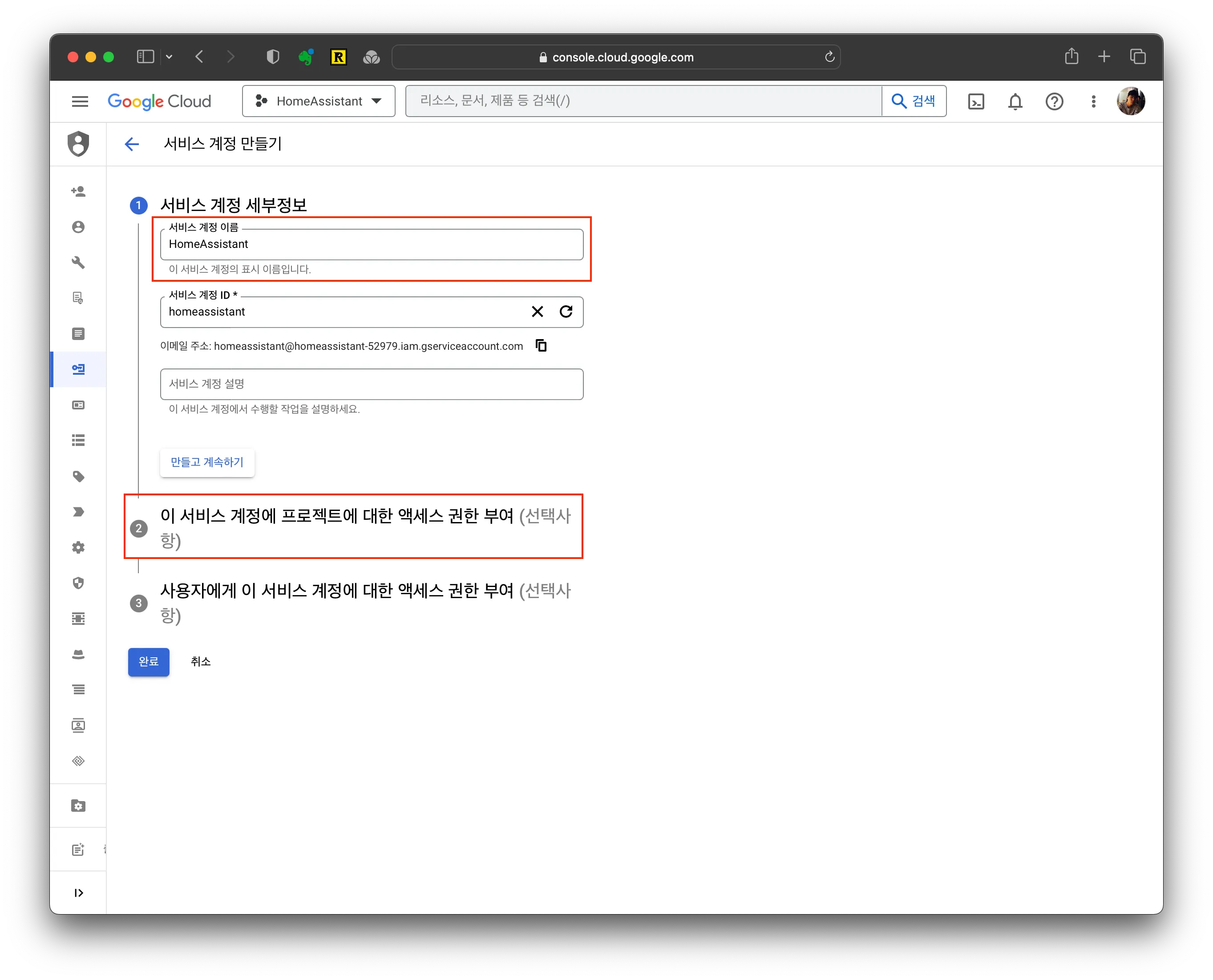Open the manage resources folder-gear item
1213x980 pixels.
coord(78,806)
